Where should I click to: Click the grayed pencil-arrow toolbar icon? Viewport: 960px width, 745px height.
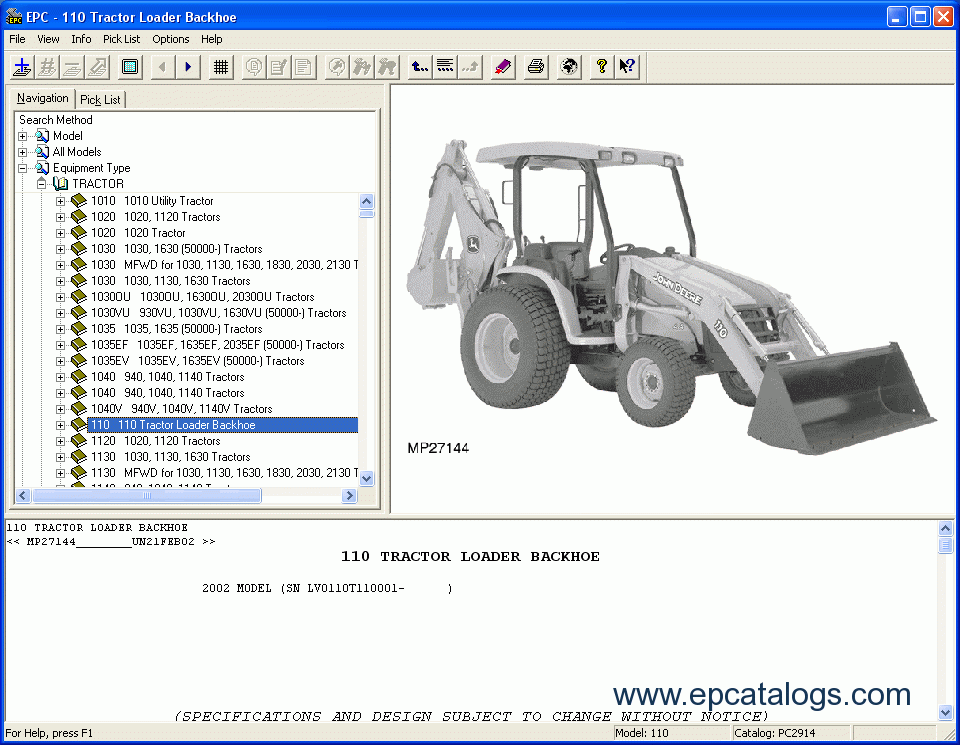[x=97, y=67]
